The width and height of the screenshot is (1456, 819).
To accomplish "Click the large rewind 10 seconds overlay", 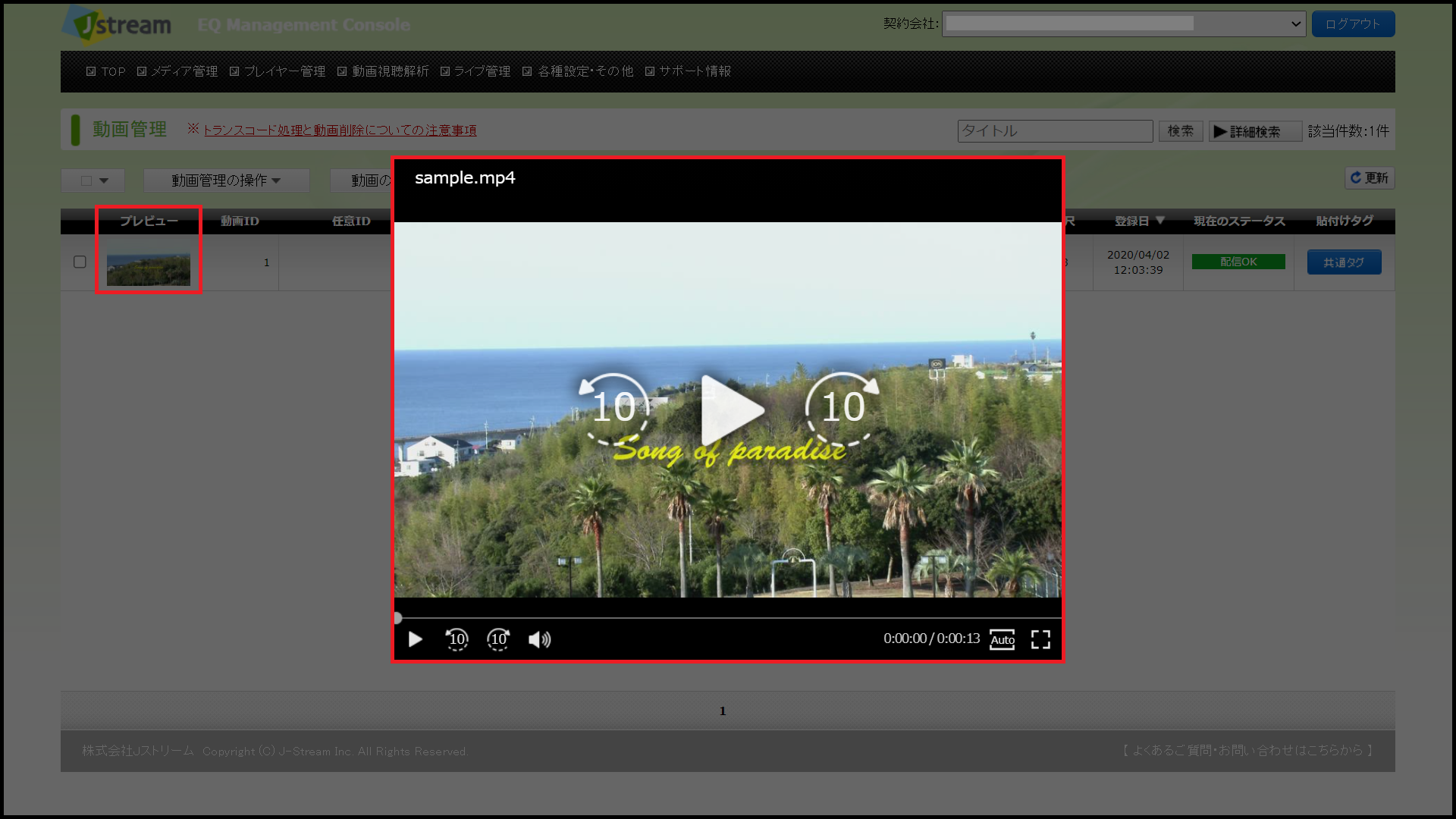I will tap(613, 408).
